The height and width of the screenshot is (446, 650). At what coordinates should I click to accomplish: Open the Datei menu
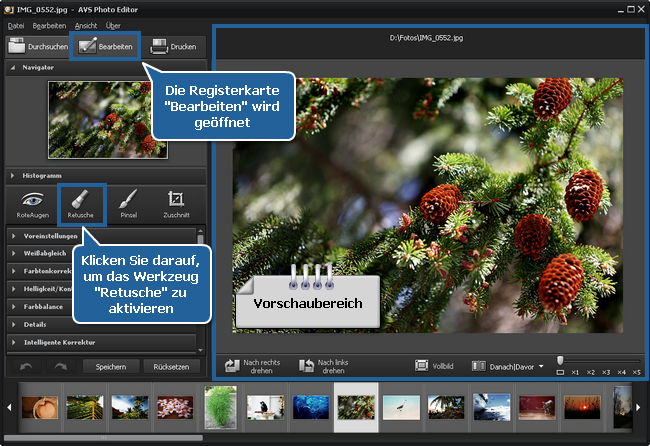16,26
